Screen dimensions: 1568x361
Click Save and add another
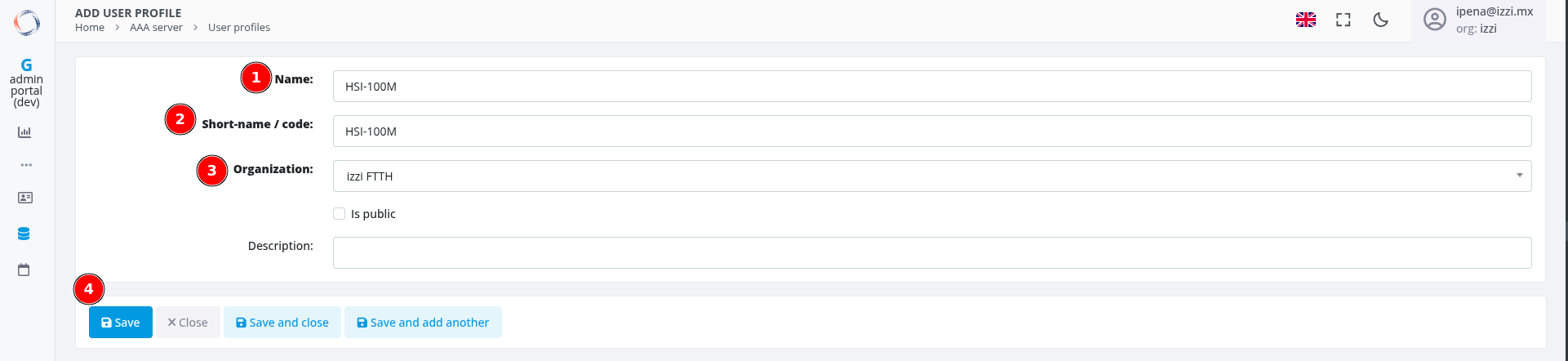423,323
